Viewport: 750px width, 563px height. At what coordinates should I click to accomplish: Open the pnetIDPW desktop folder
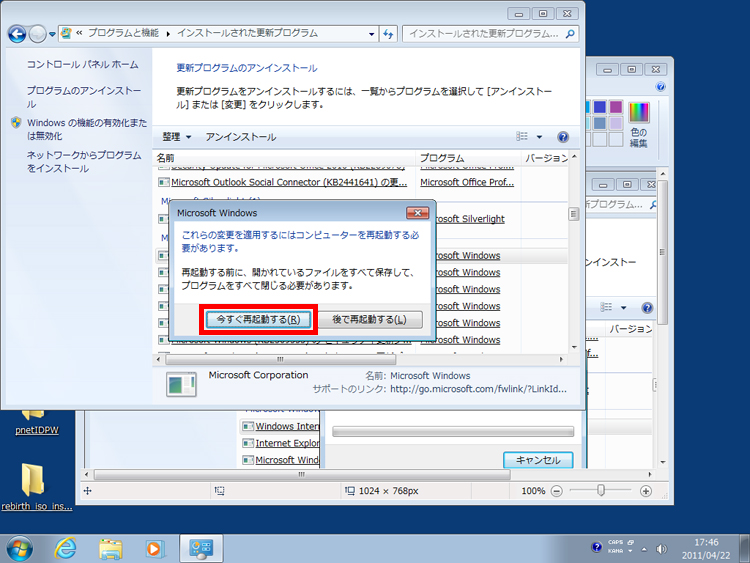(x=36, y=421)
